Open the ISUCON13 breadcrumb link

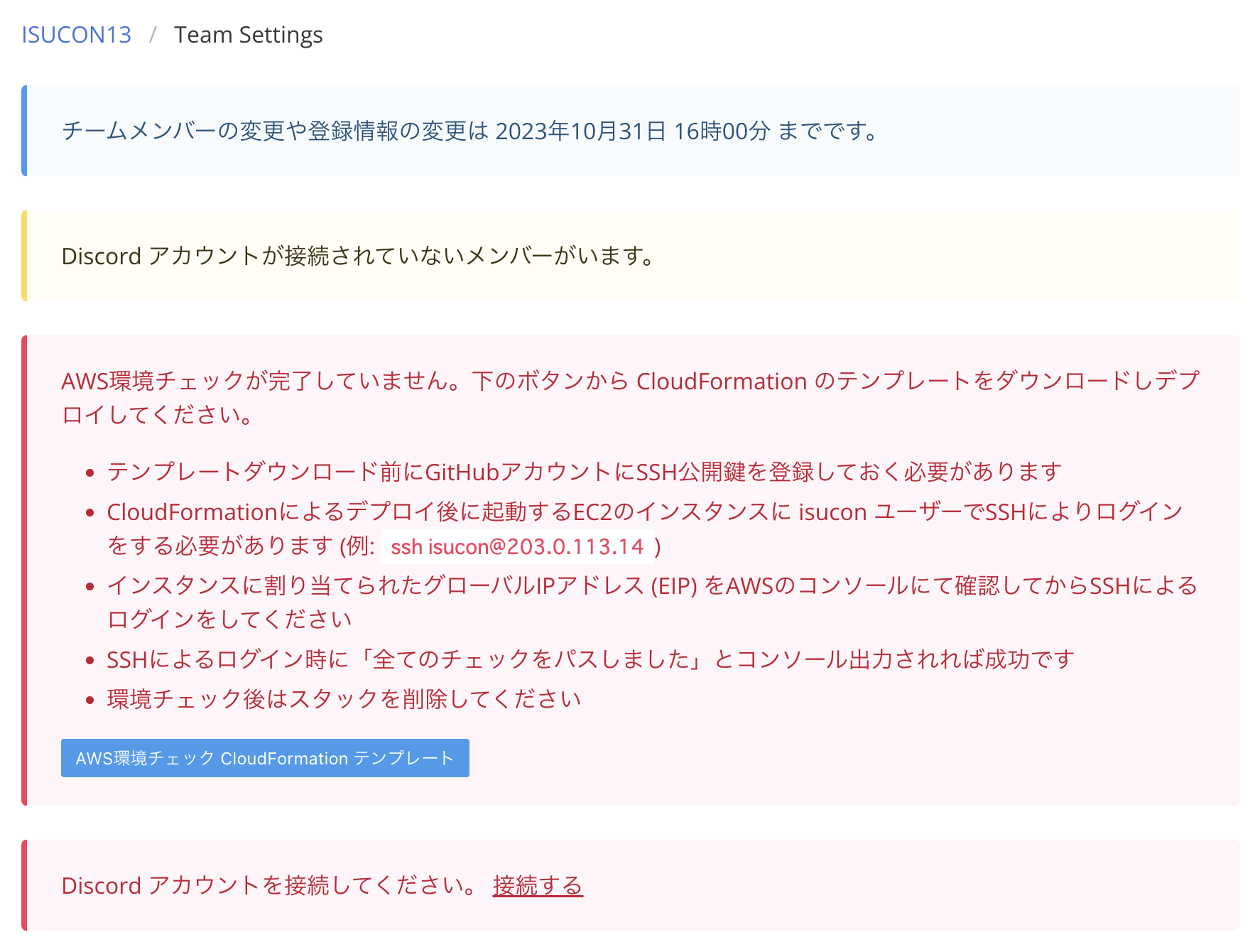[x=75, y=34]
